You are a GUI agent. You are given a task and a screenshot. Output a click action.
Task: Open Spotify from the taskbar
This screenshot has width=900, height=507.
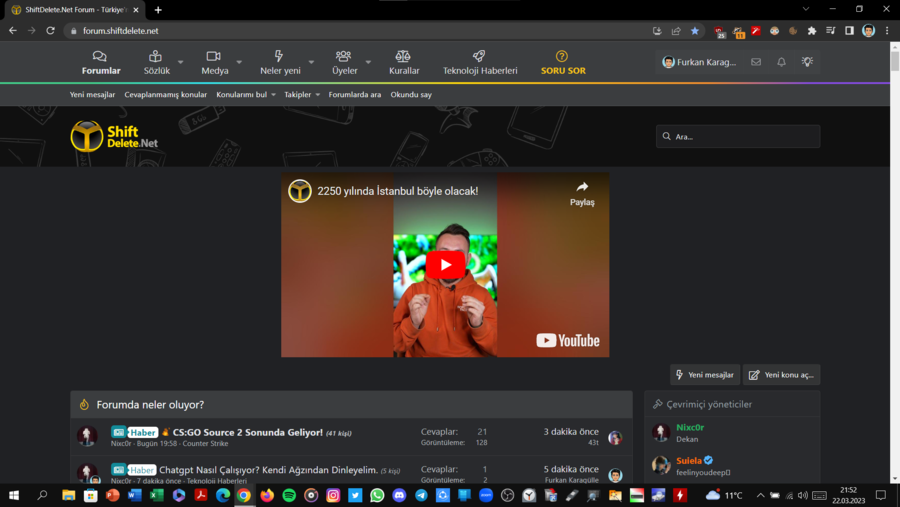[289, 495]
